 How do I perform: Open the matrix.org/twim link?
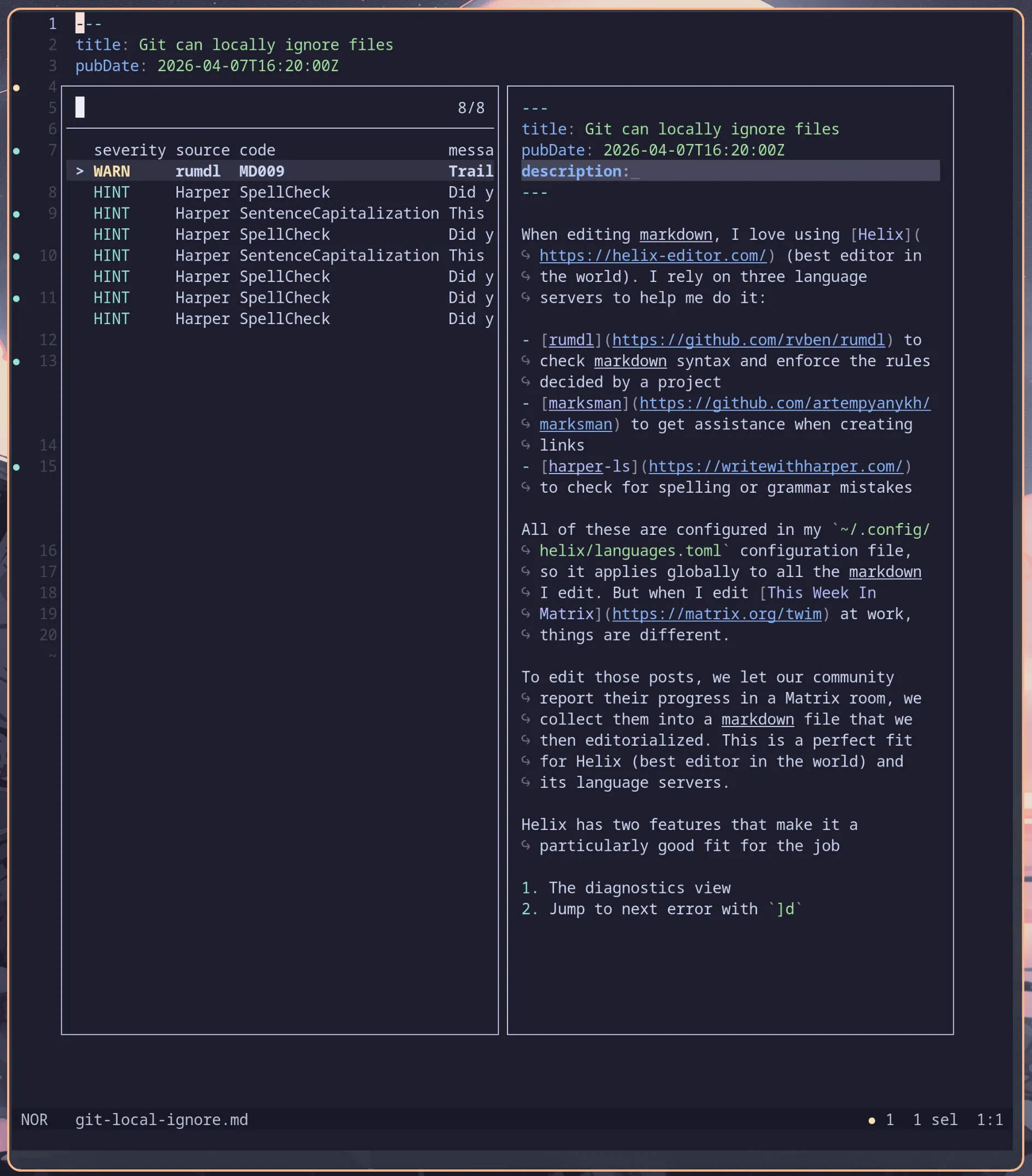[x=717, y=613]
